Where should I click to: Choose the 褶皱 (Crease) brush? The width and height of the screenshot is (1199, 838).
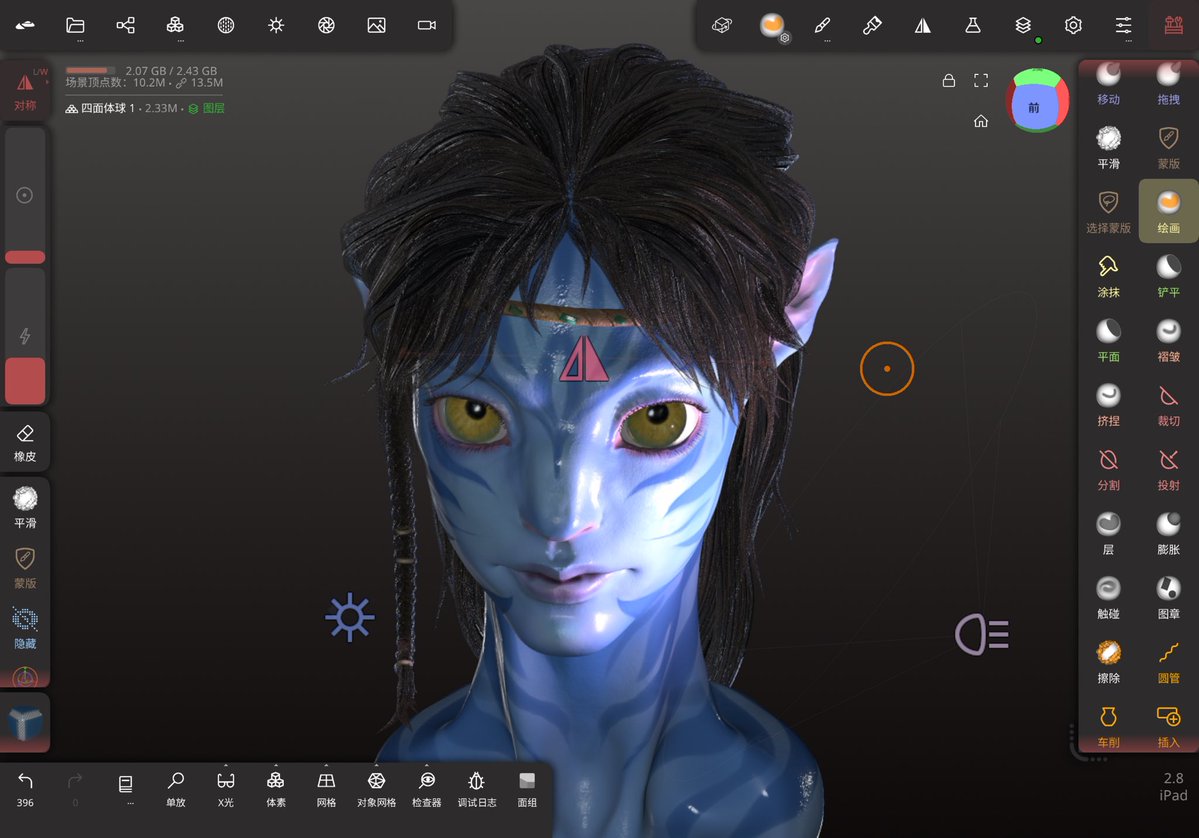tap(1168, 340)
